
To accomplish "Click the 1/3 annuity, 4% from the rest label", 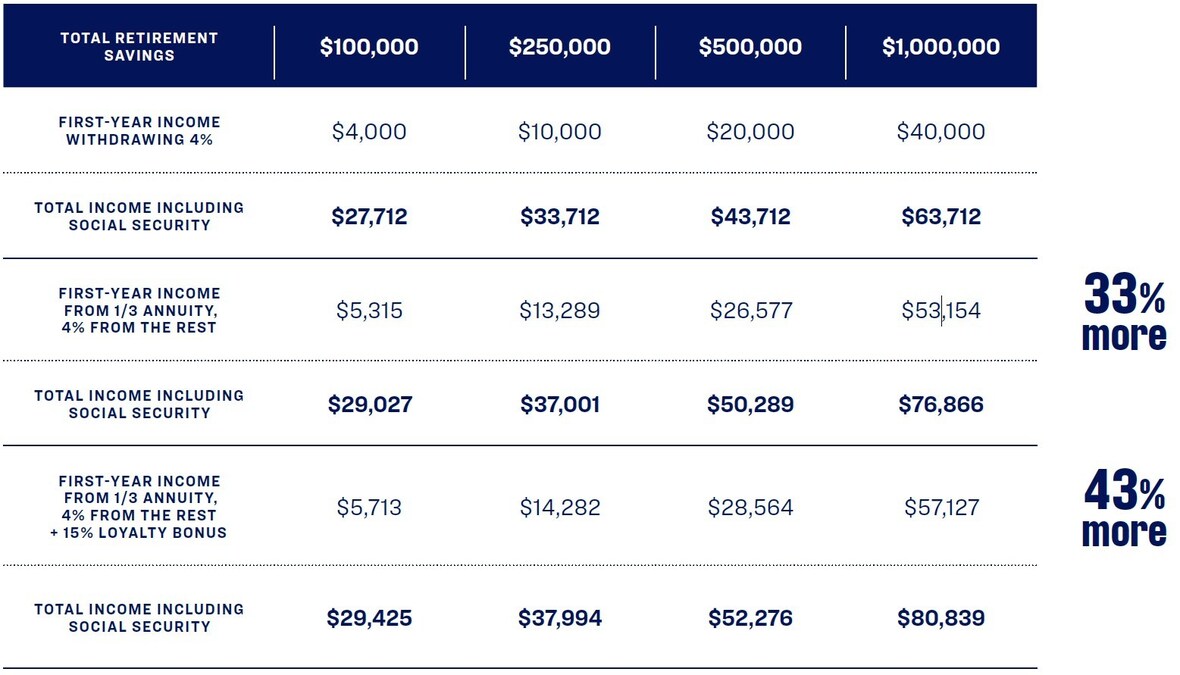I will 139,311.
